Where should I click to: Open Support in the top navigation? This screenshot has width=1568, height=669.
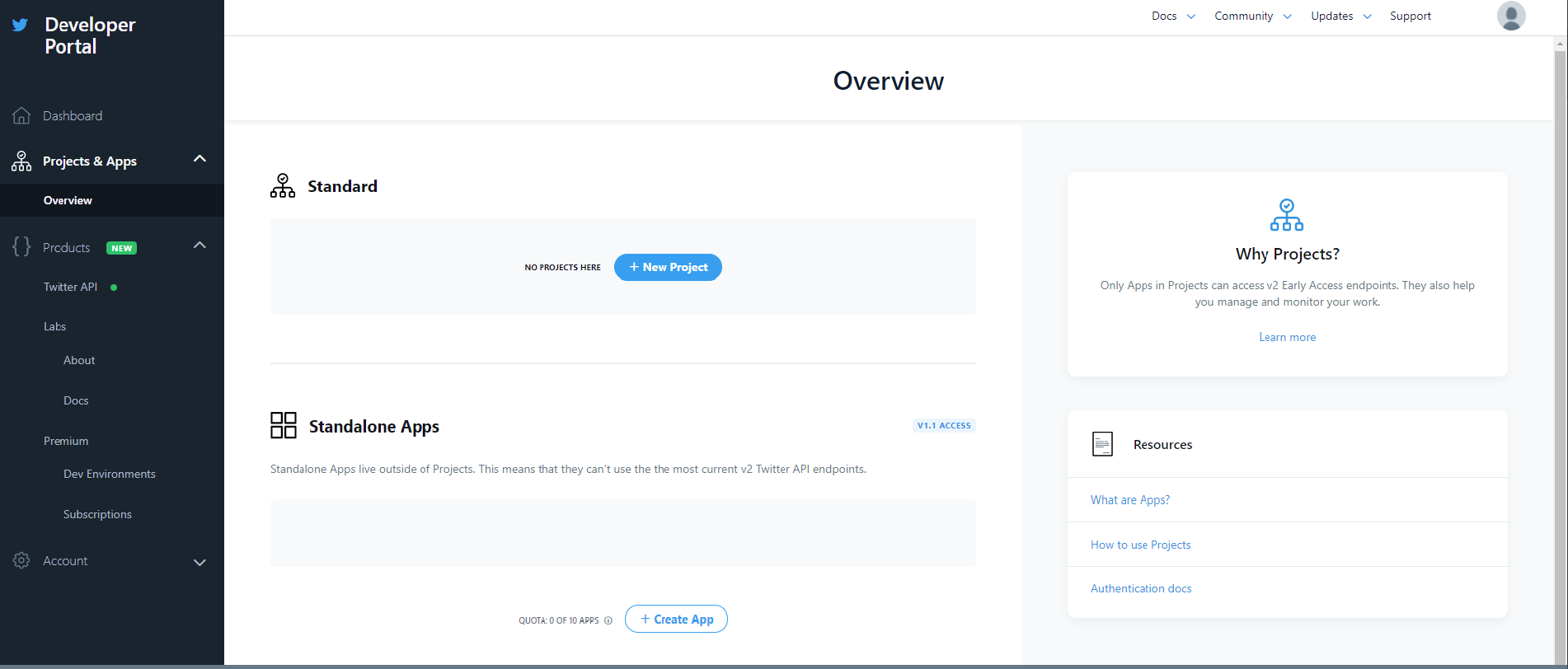point(1411,16)
